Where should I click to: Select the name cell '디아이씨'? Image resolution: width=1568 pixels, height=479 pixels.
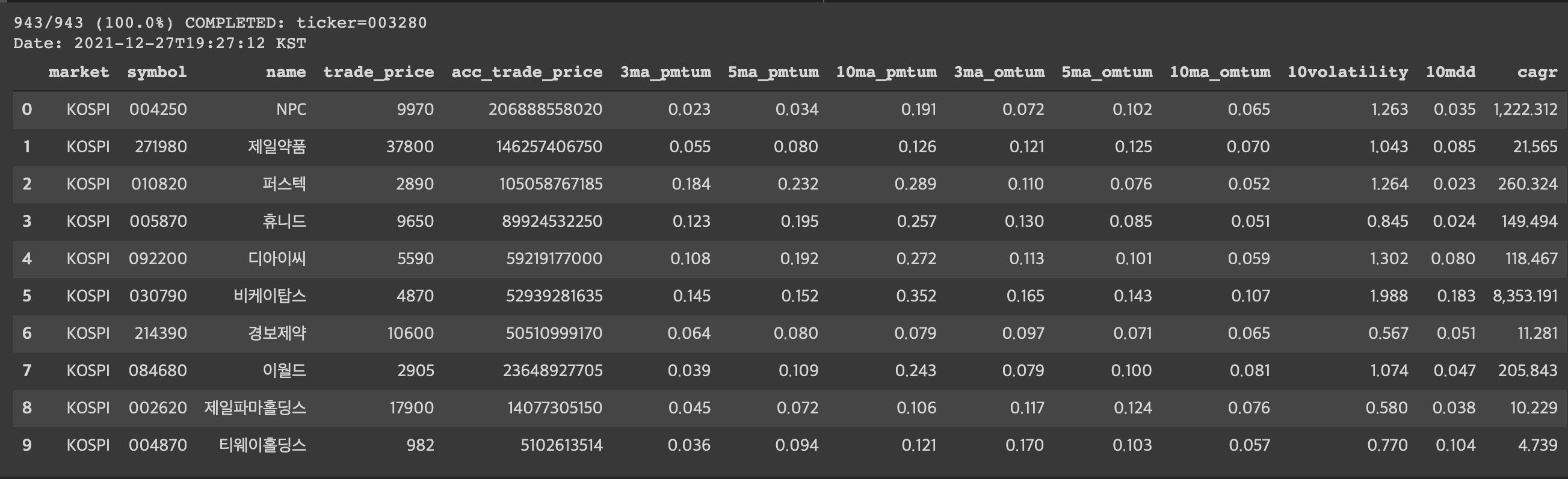coord(277,259)
